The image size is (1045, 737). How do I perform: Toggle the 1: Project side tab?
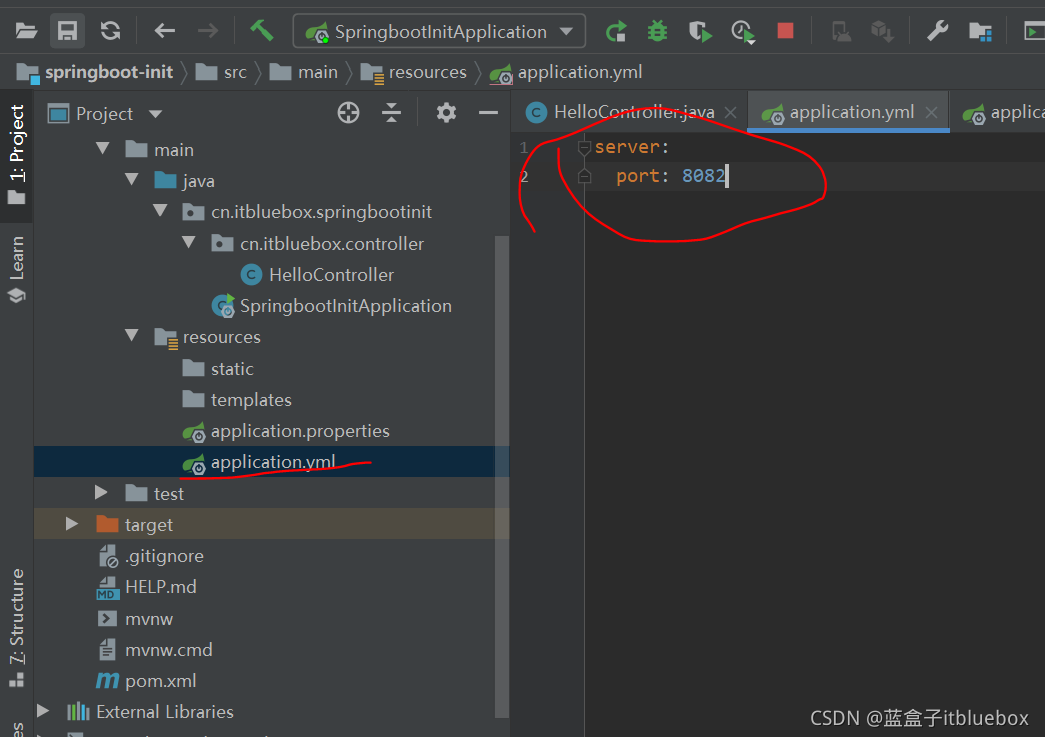tap(17, 154)
